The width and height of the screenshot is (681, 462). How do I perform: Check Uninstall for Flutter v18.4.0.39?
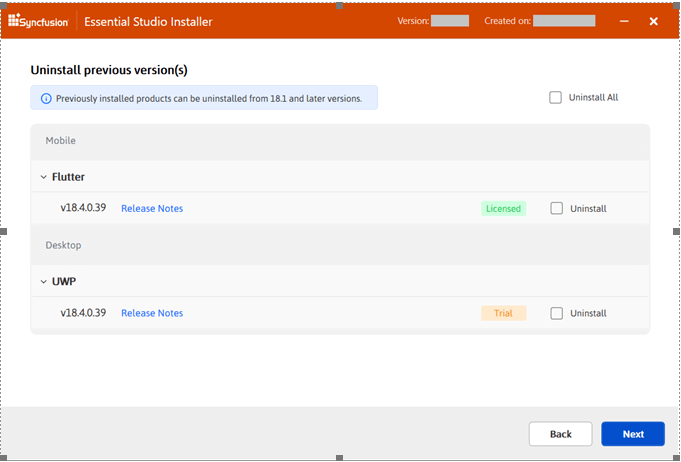point(557,209)
